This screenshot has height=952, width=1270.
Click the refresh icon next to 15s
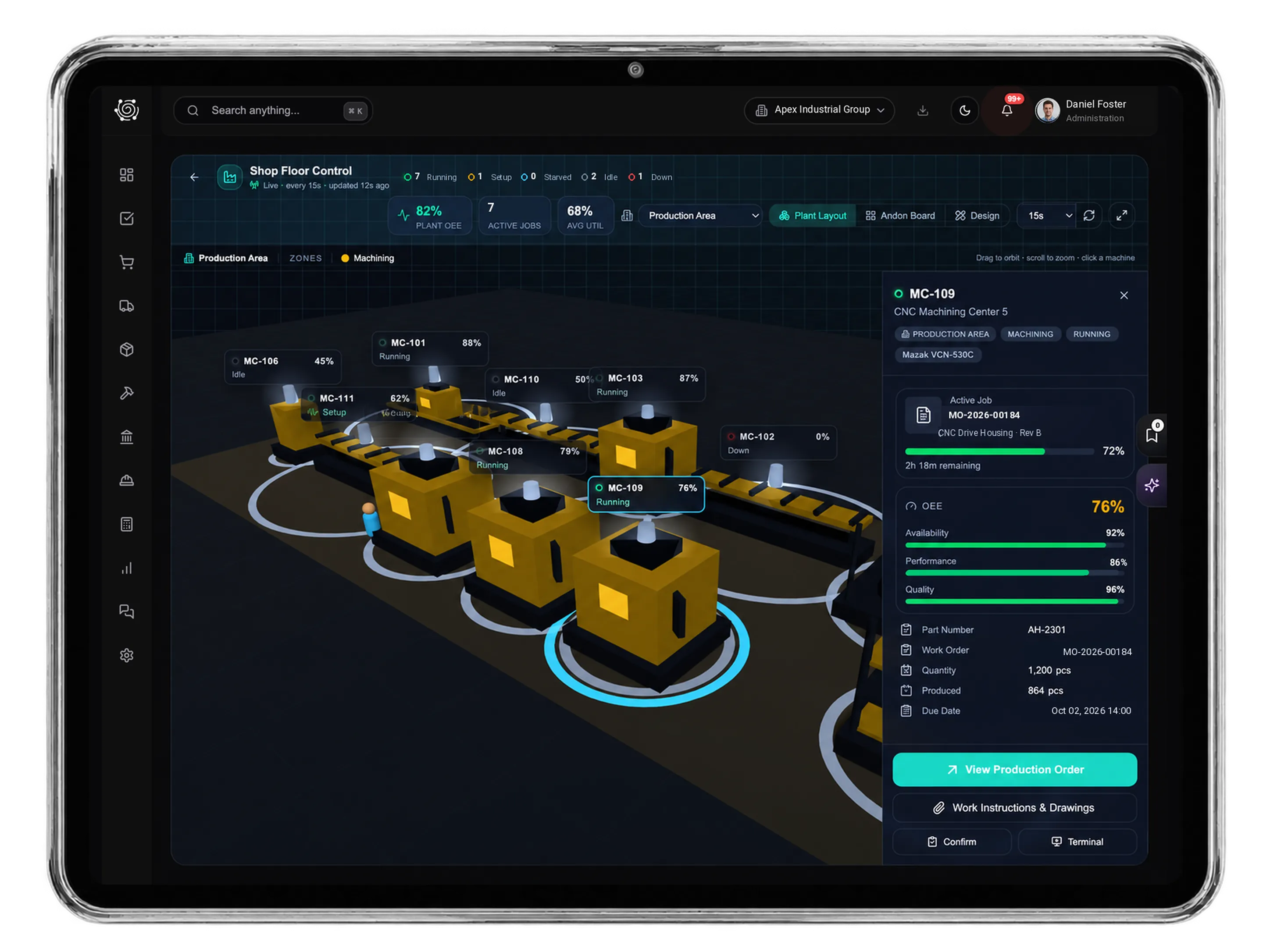coord(1088,216)
